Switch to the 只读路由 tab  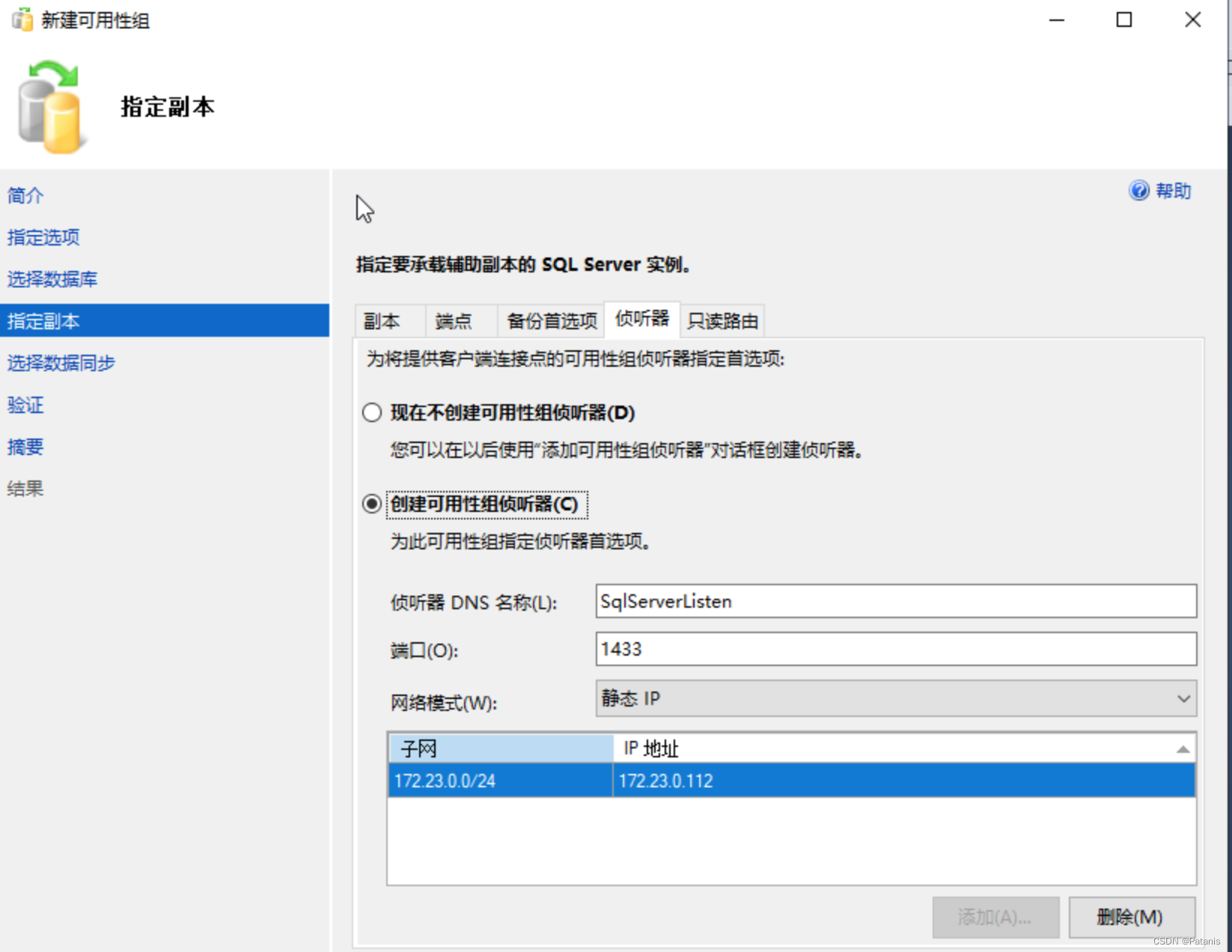723,321
